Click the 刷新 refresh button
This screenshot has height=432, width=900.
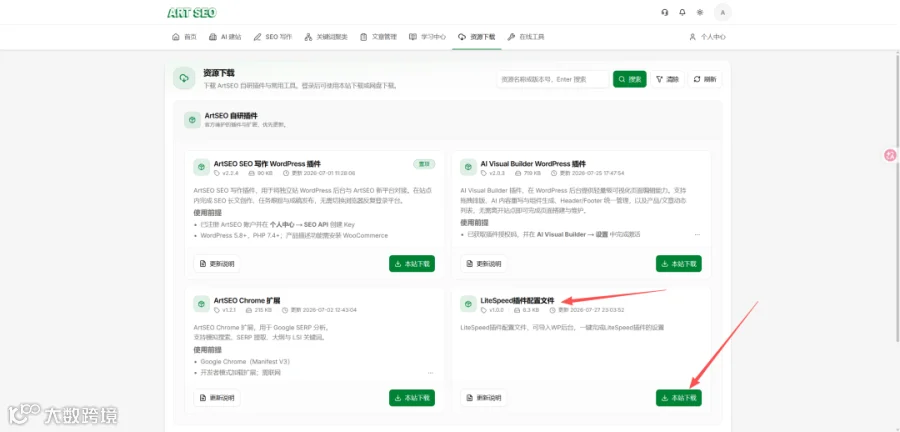pos(705,79)
